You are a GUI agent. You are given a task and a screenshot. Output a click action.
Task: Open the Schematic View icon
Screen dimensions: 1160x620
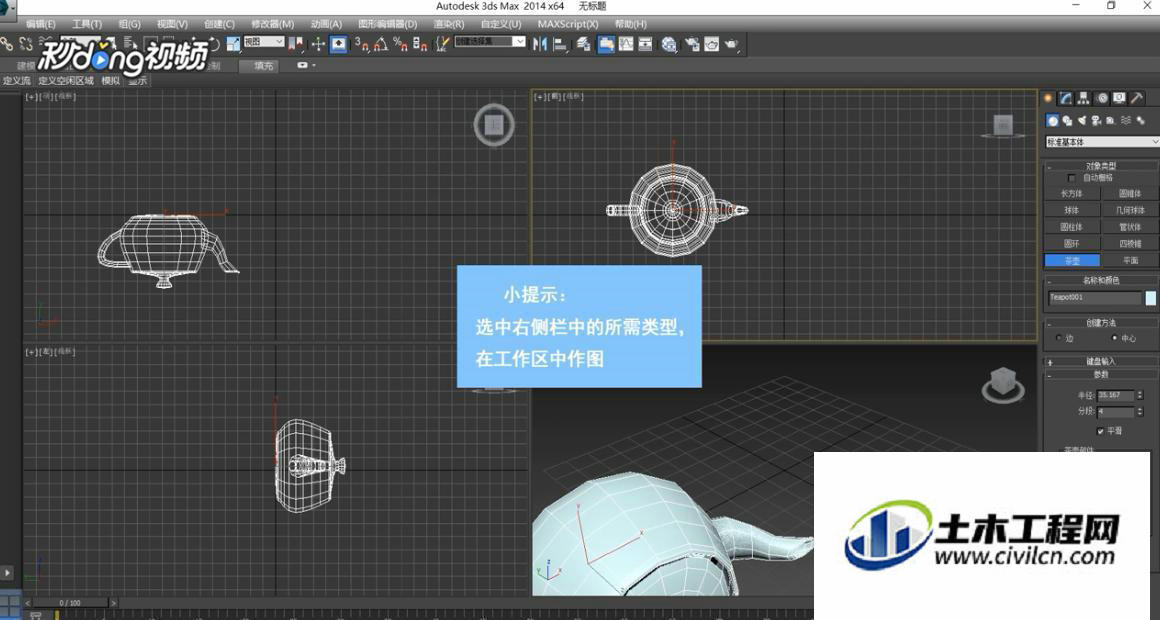(645, 44)
